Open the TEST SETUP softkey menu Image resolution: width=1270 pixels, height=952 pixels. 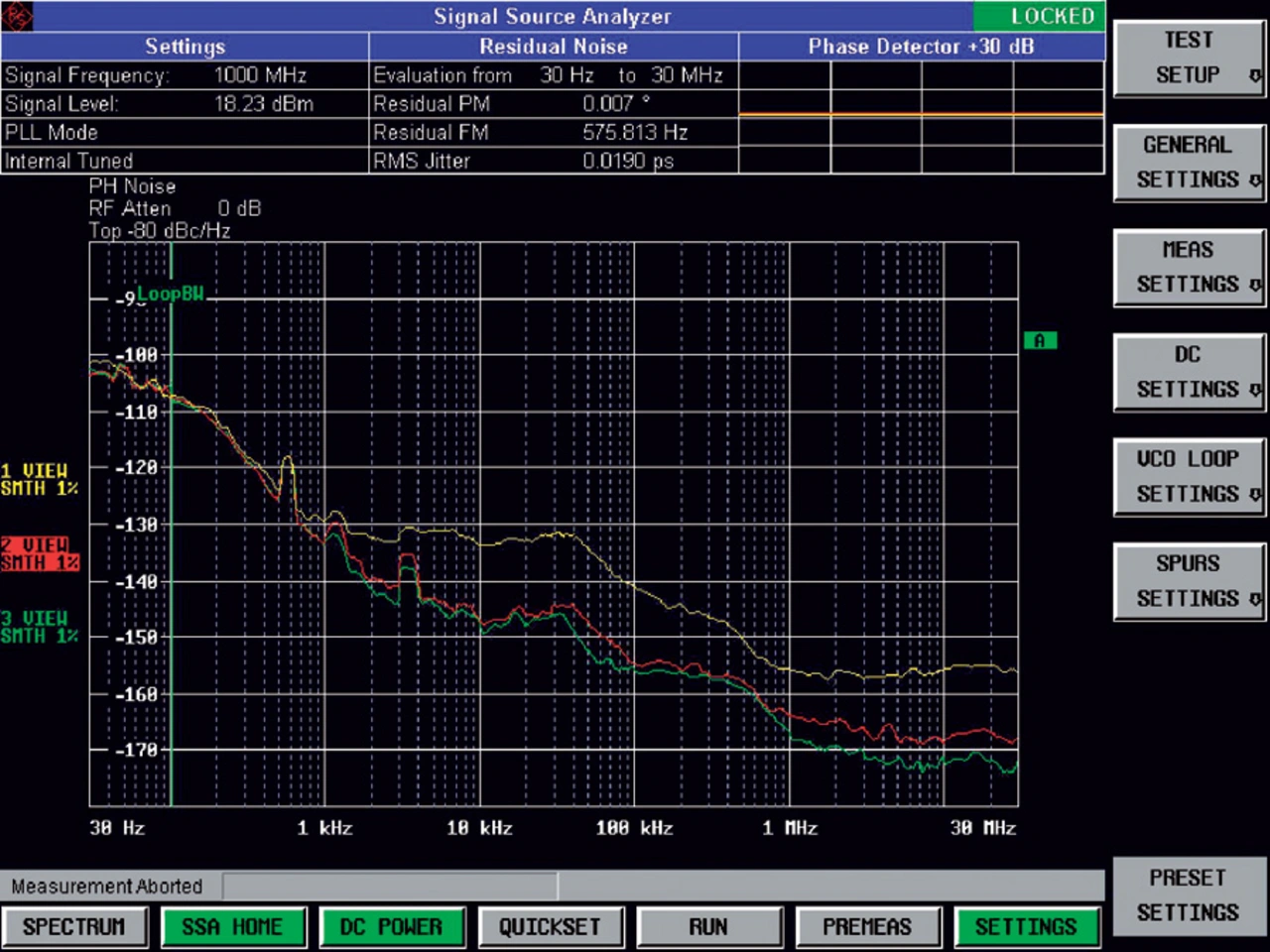(1189, 58)
